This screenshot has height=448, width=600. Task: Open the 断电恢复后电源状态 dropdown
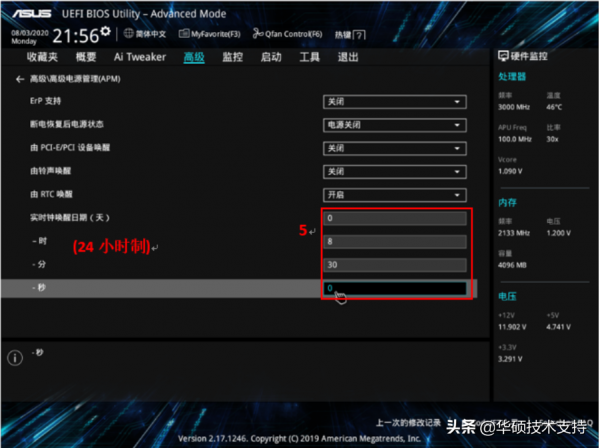(394, 125)
